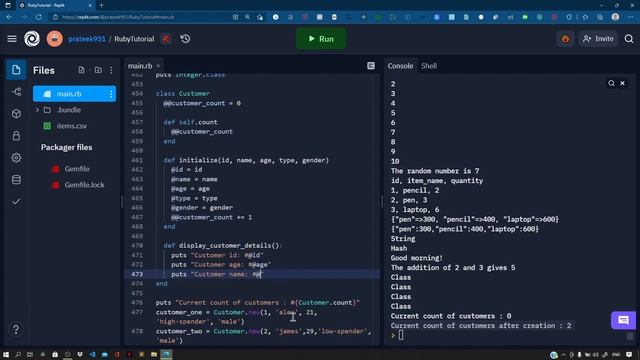Click 'Current count of customers : 0' output
This screenshot has width=640, height=360.
pyautogui.click(x=451, y=316)
